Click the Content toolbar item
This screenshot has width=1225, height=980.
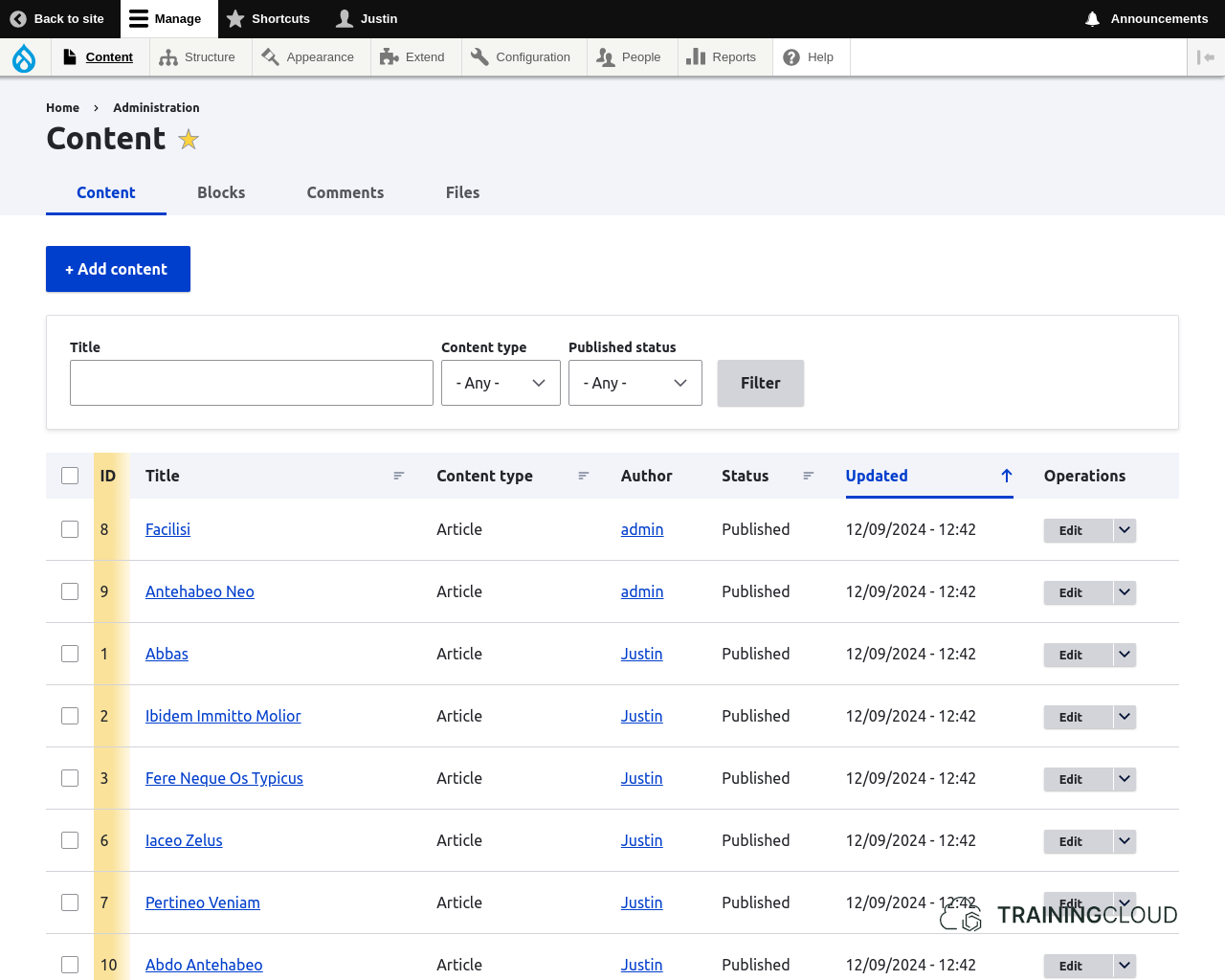click(x=99, y=57)
